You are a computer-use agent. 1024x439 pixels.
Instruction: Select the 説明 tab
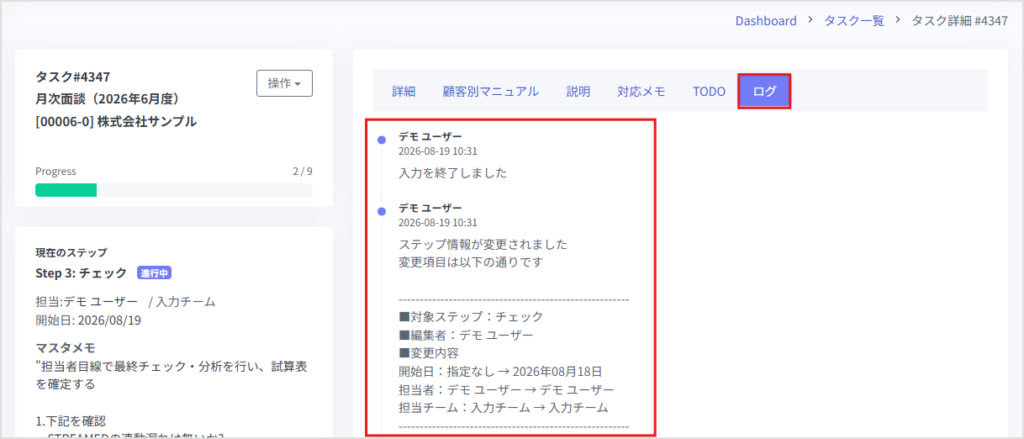point(578,91)
